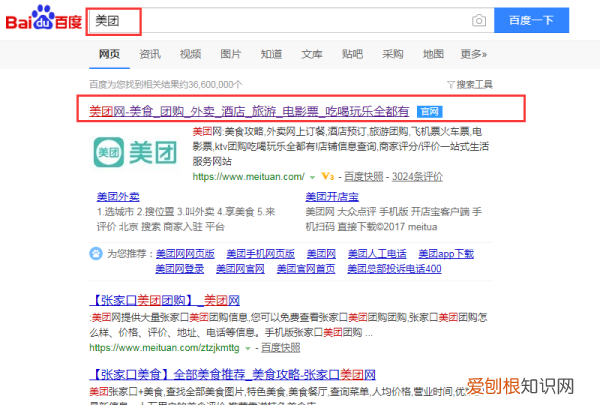Viewport: 600px width, 405px height.
Task: Expand the arrow after meituan.com/ztzjkmttg URL
Action: pos(248,348)
